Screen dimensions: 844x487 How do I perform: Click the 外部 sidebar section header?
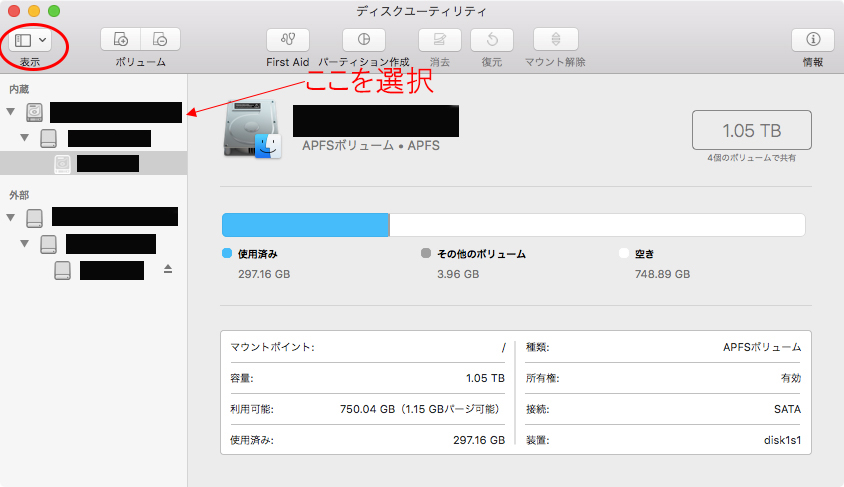19,195
